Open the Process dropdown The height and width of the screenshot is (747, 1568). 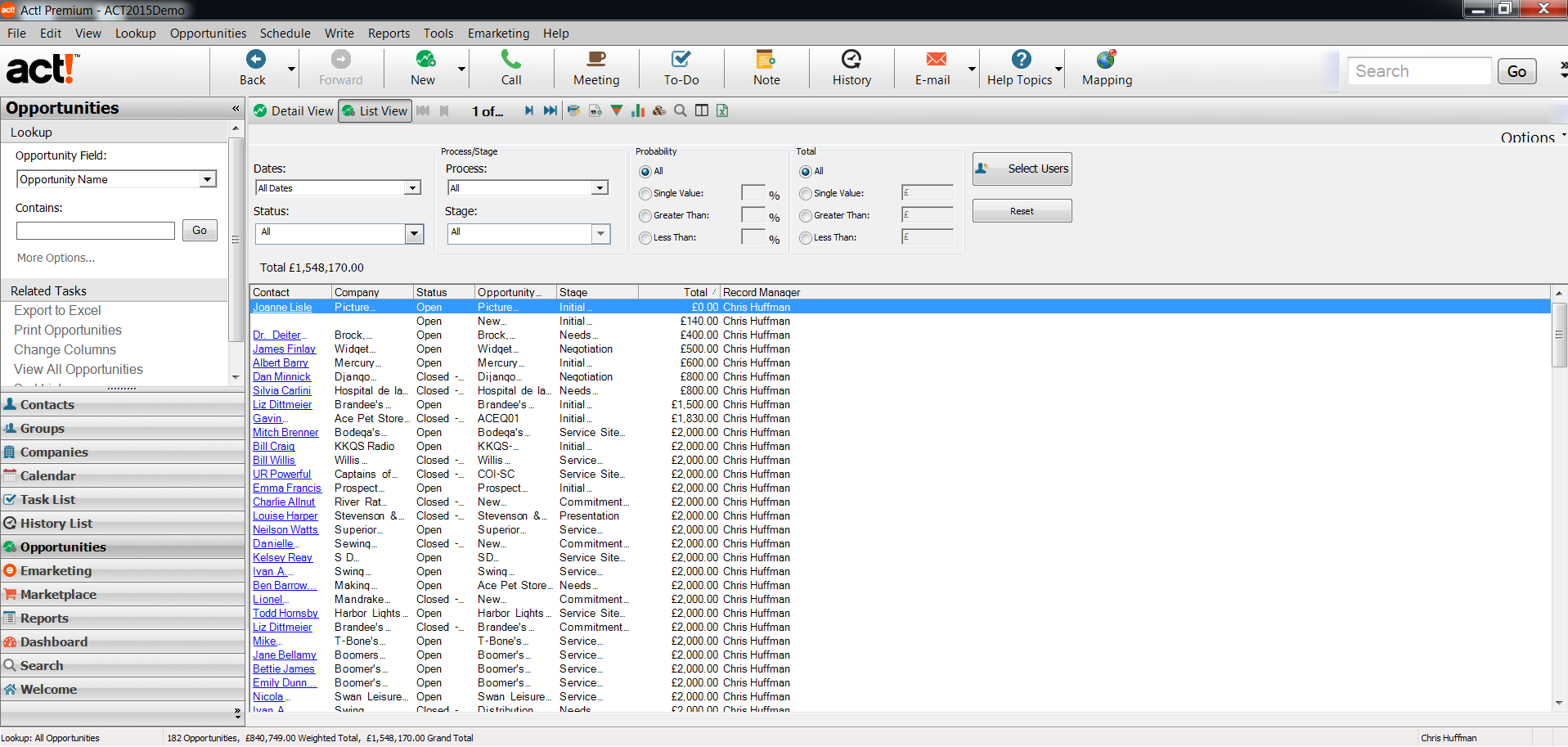tap(600, 188)
